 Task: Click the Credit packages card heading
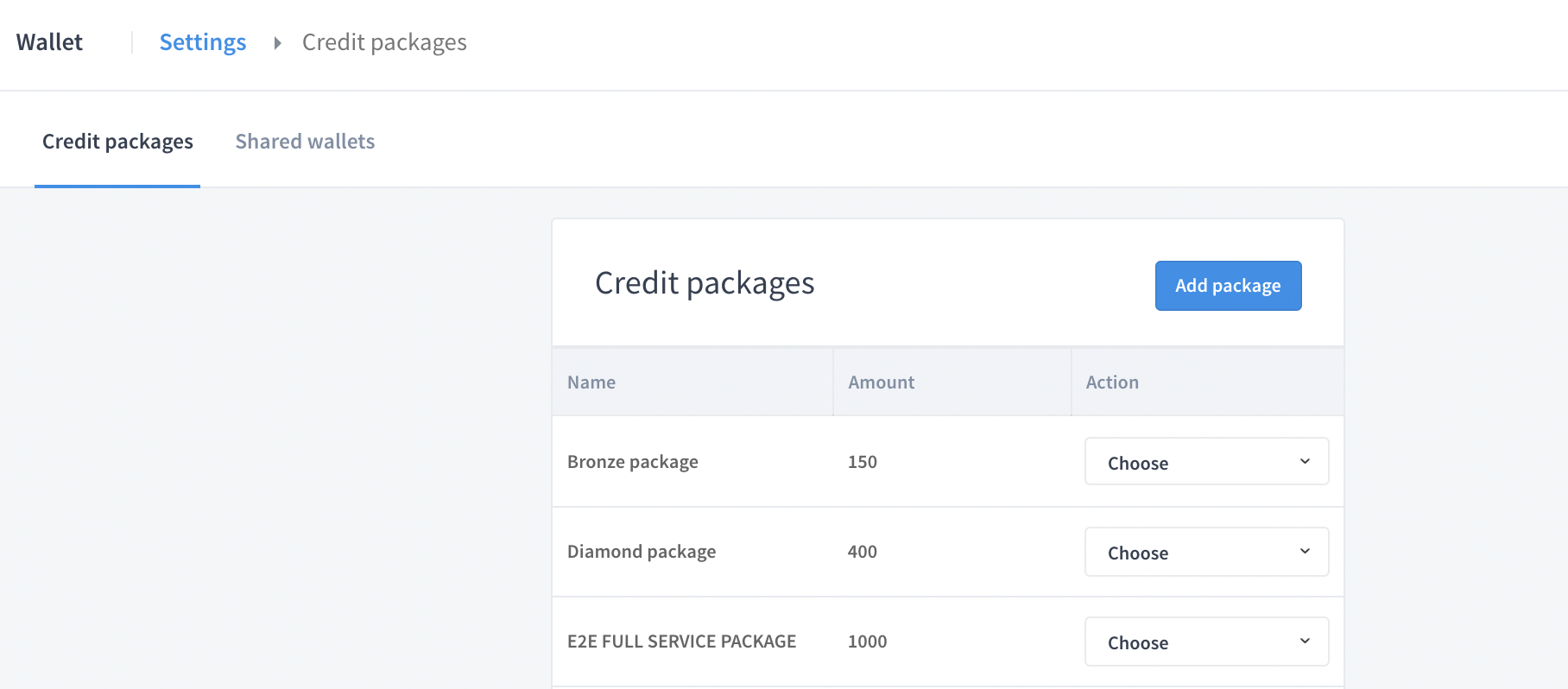705,283
